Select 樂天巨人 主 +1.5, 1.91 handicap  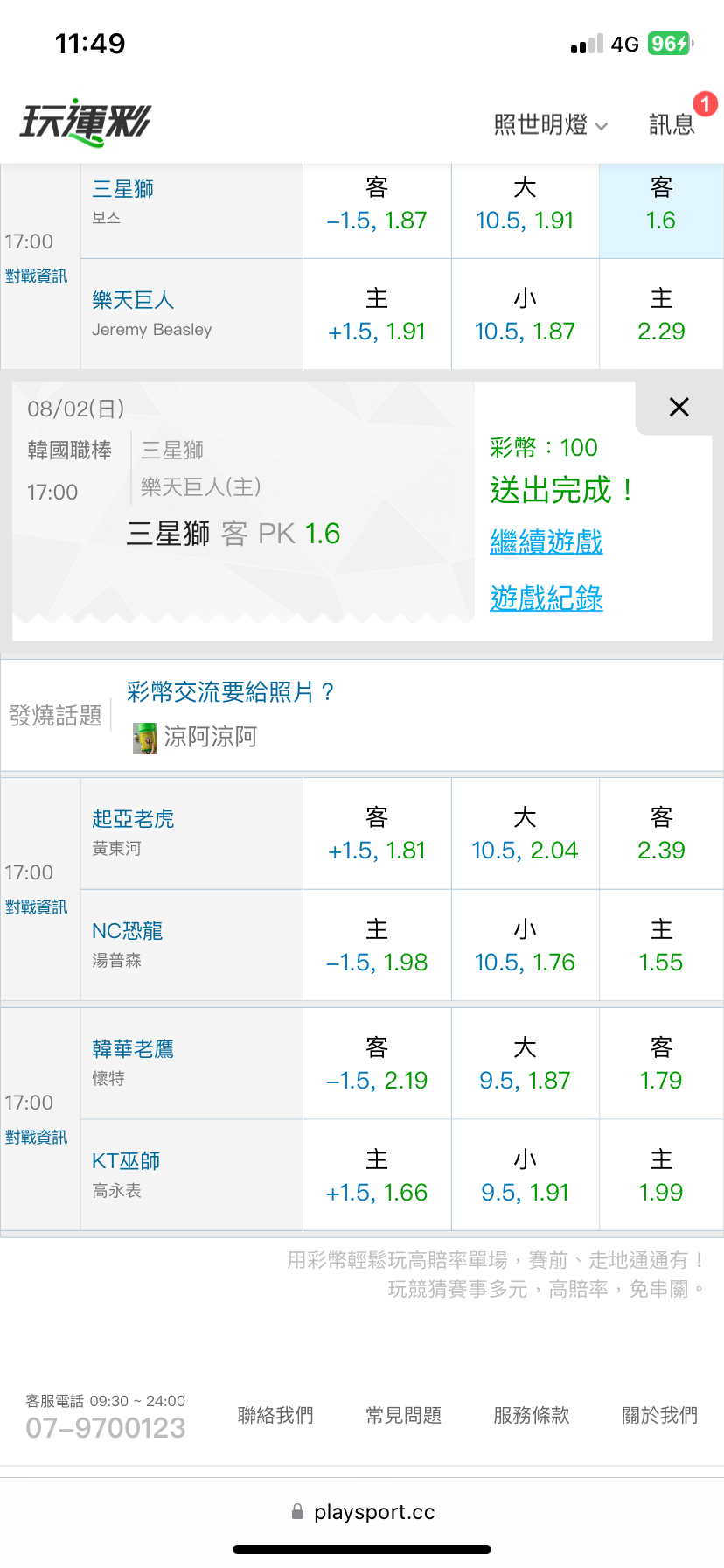click(377, 315)
